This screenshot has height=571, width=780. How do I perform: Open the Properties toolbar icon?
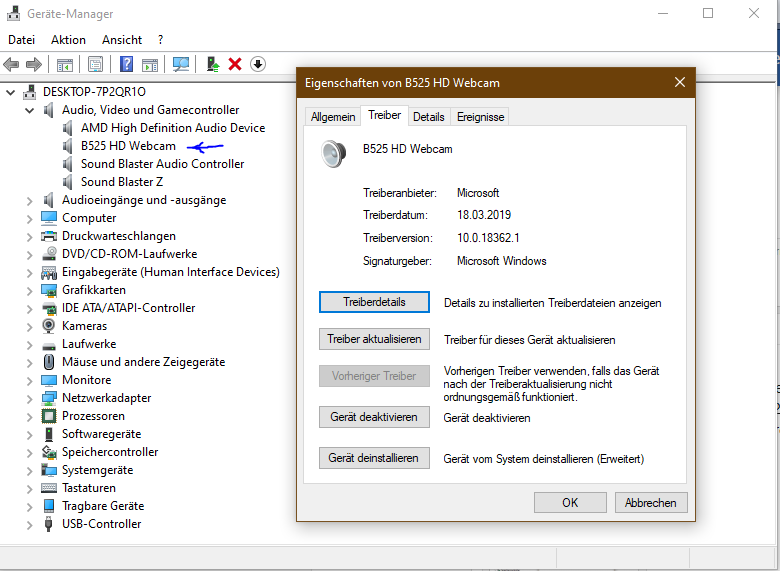coord(96,64)
